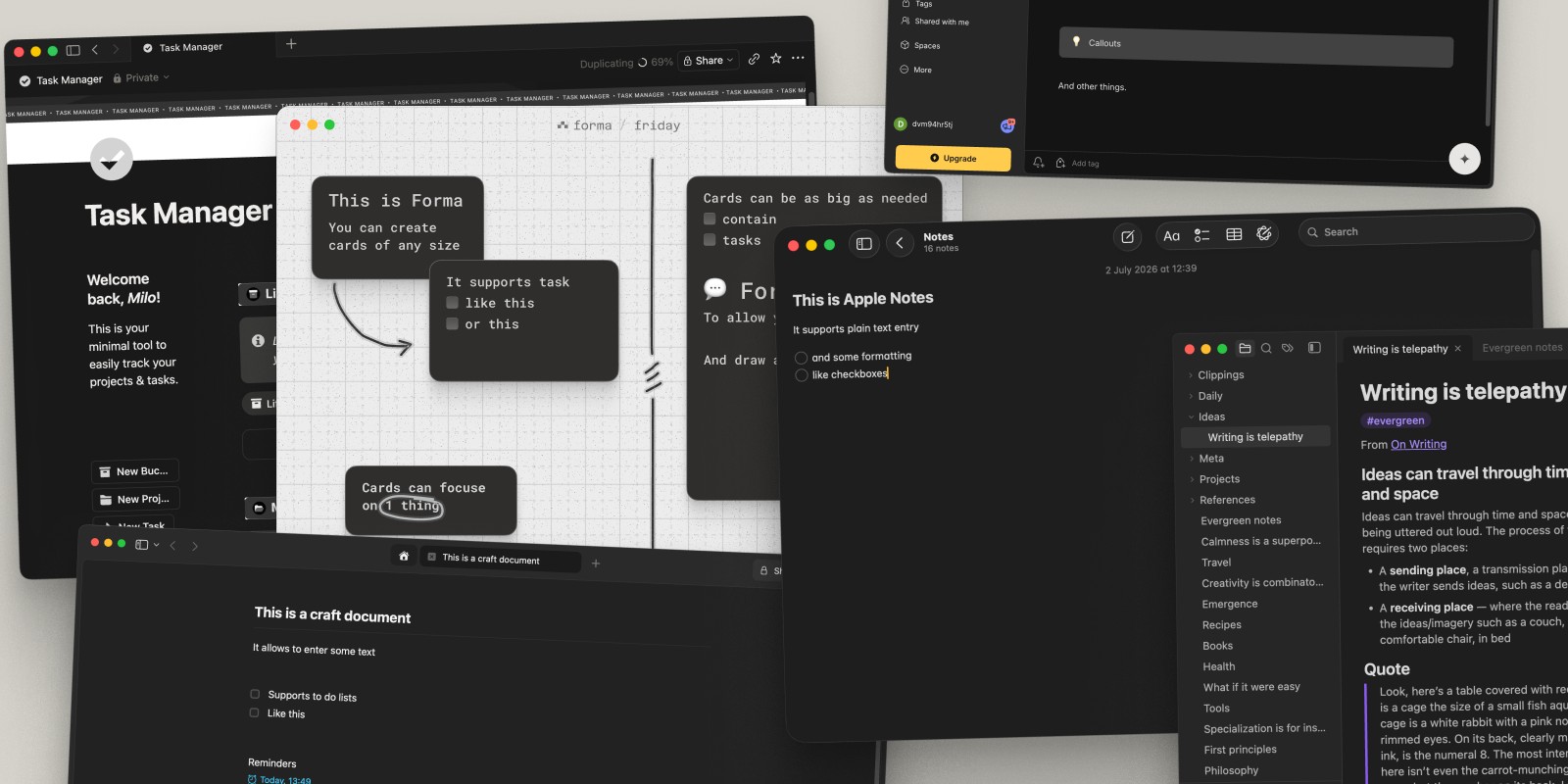
Task: Toggle sidebar in Task Manager window
Action: coord(73,50)
